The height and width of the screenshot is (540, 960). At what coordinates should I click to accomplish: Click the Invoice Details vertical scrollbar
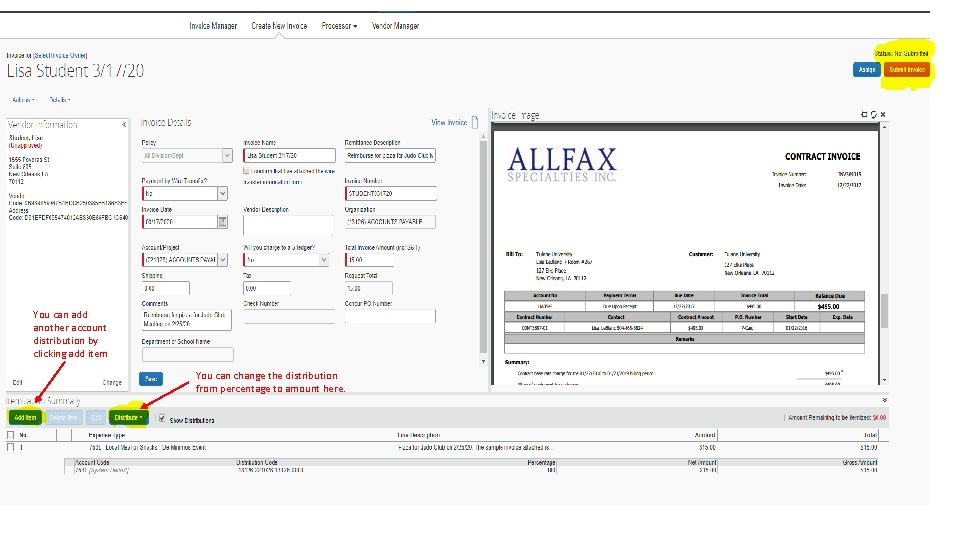pyautogui.click(x=483, y=245)
